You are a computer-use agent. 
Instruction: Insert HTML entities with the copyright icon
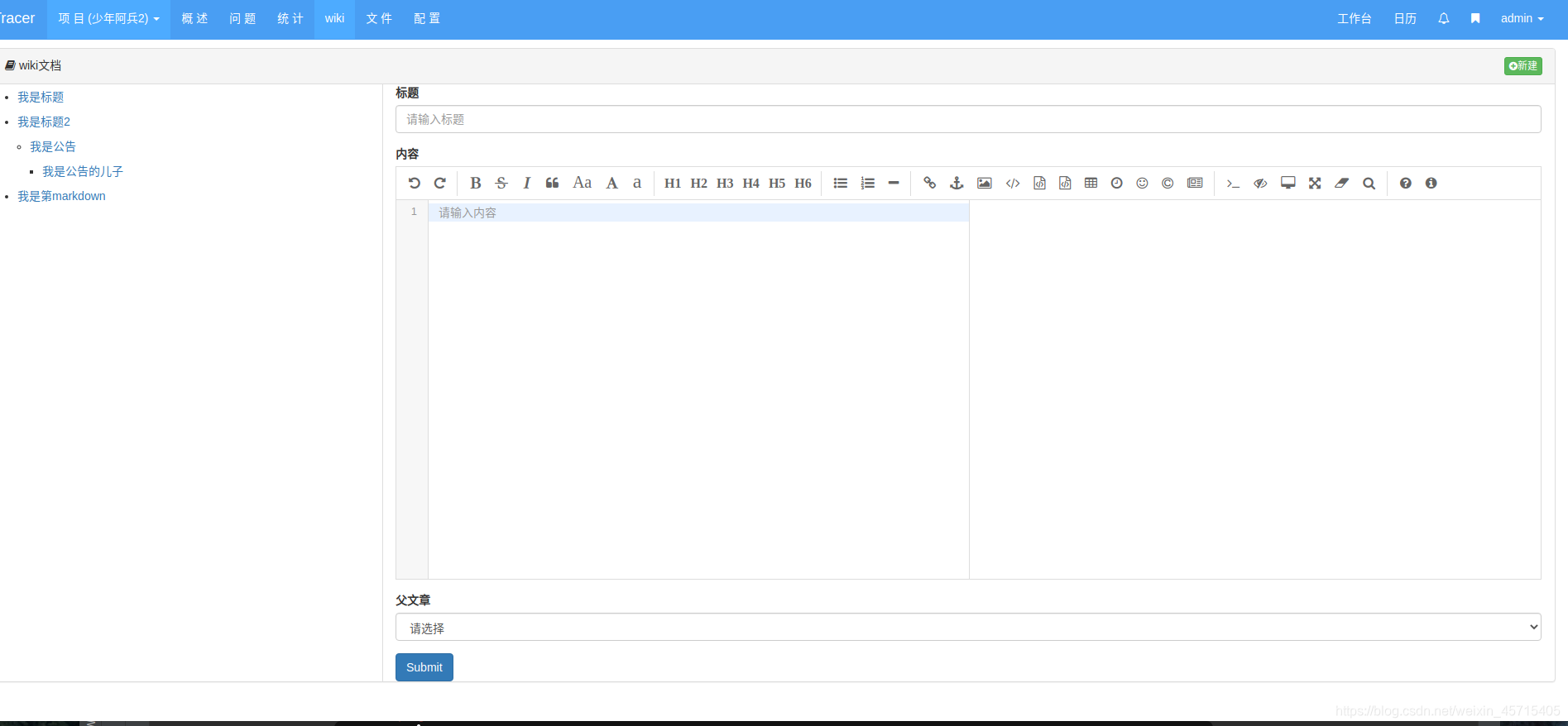[x=1168, y=184]
